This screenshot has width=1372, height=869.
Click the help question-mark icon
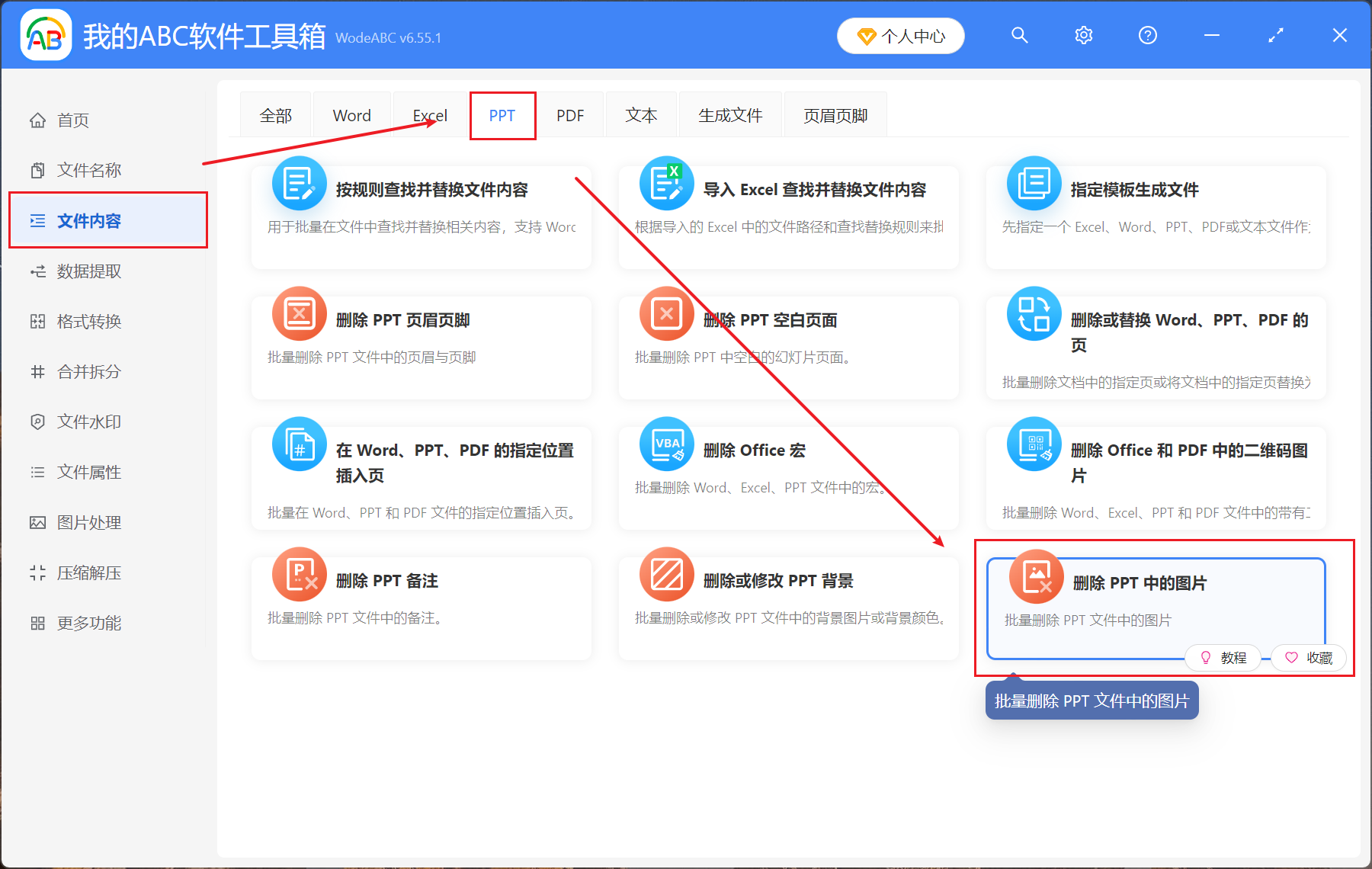click(1147, 35)
